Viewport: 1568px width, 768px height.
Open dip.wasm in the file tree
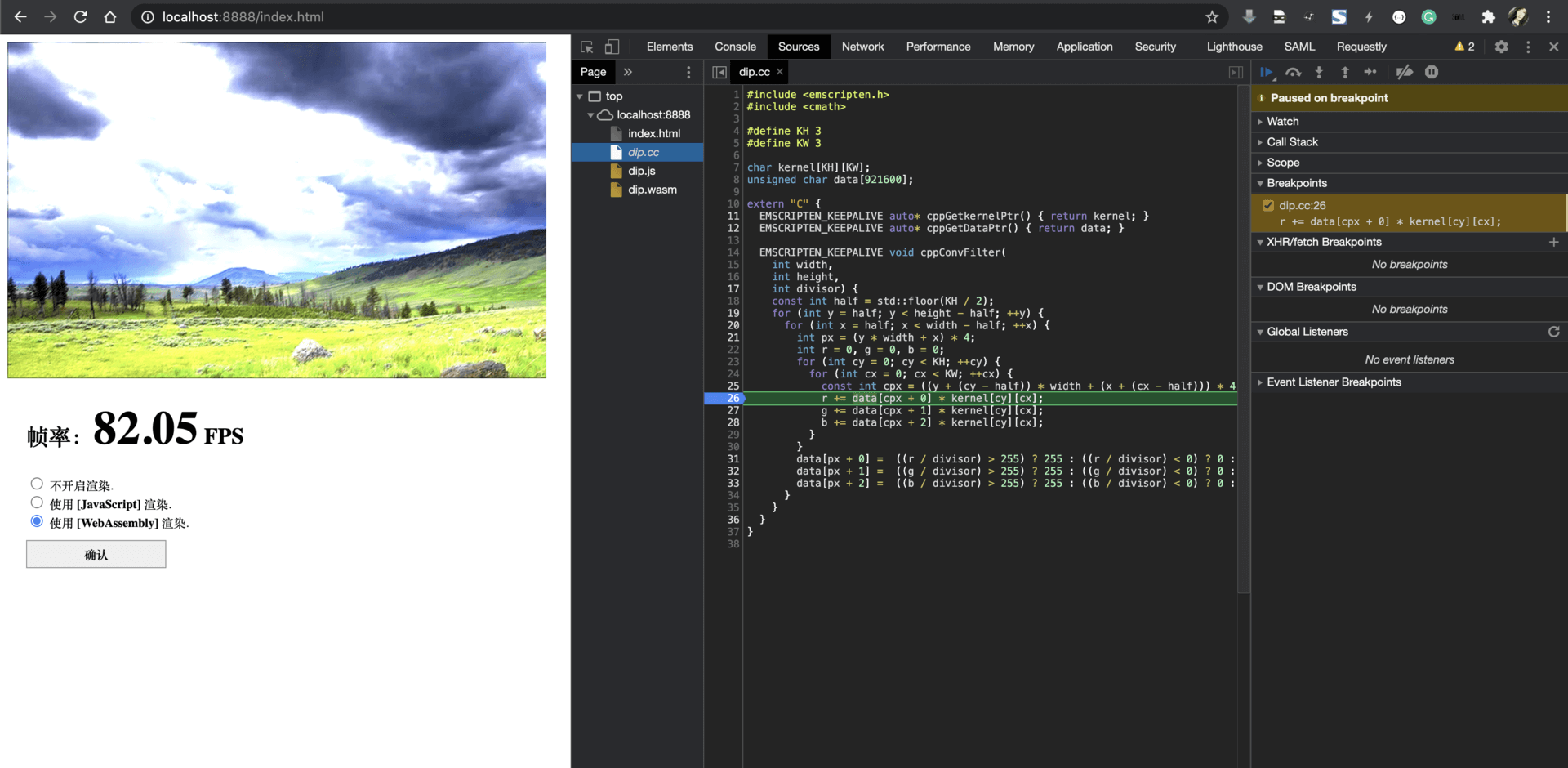652,190
